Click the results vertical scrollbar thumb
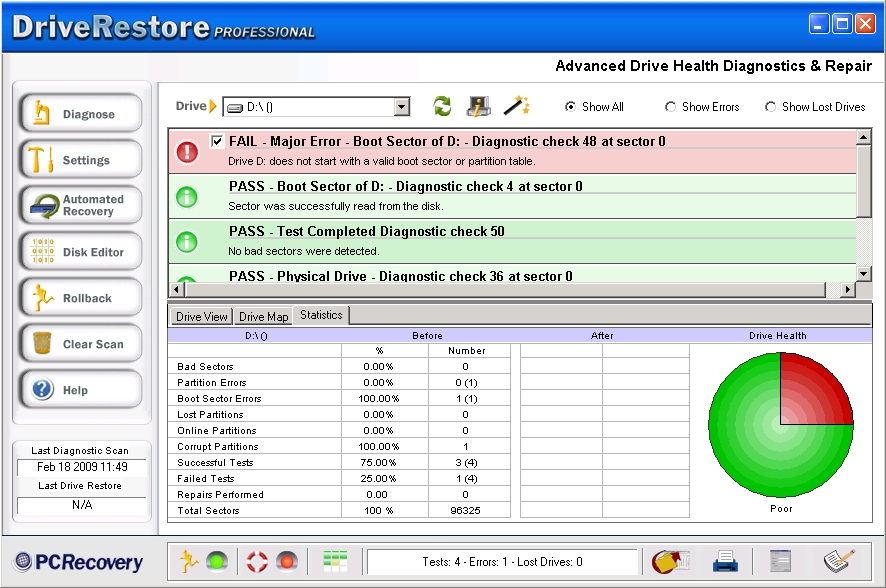Viewport: 886px width, 588px height. click(x=863, y=181)
